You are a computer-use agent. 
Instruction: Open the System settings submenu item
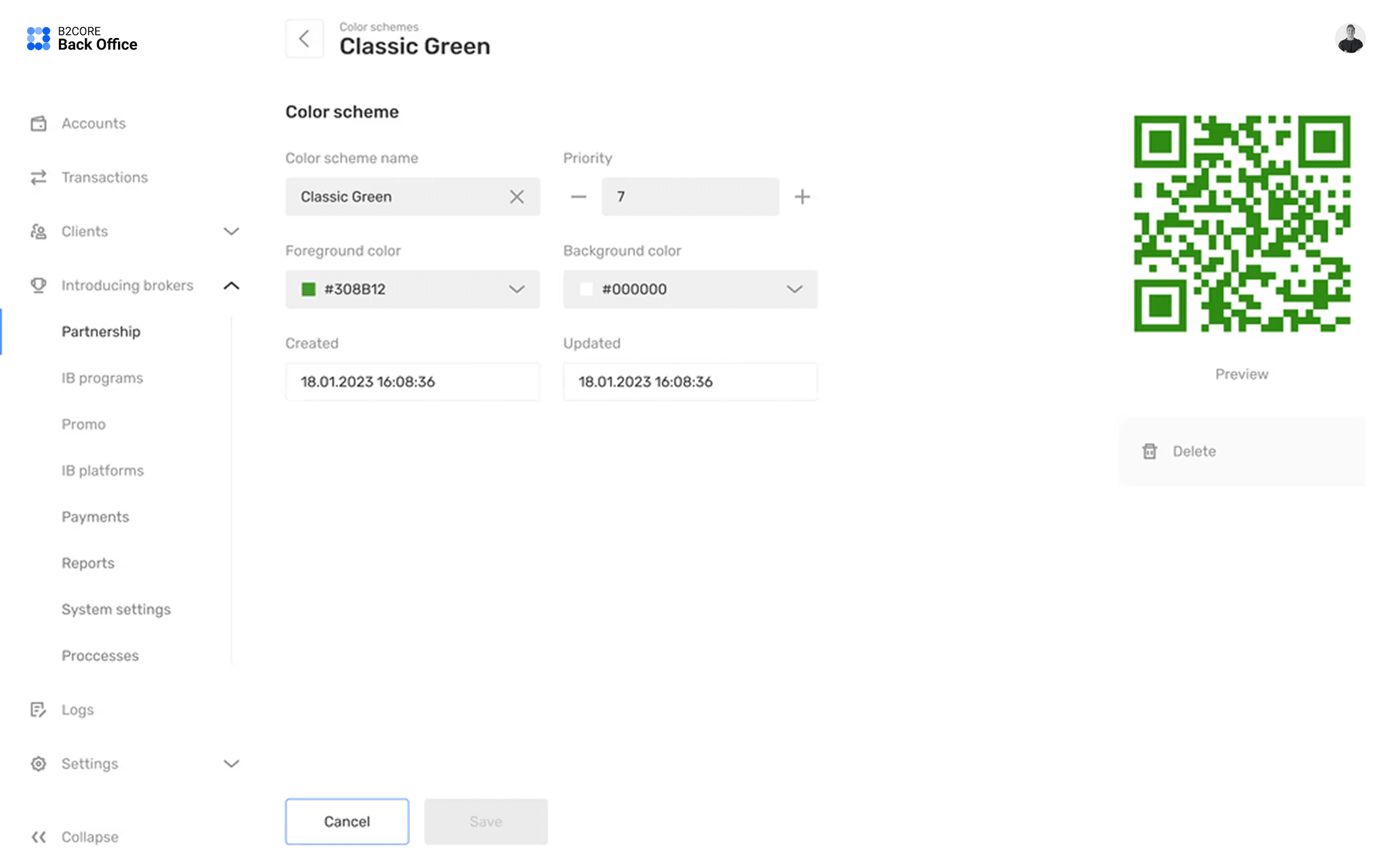[116, 609]
